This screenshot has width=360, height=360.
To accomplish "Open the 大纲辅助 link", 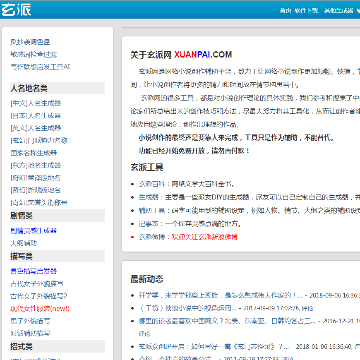I will click(23, 243).
